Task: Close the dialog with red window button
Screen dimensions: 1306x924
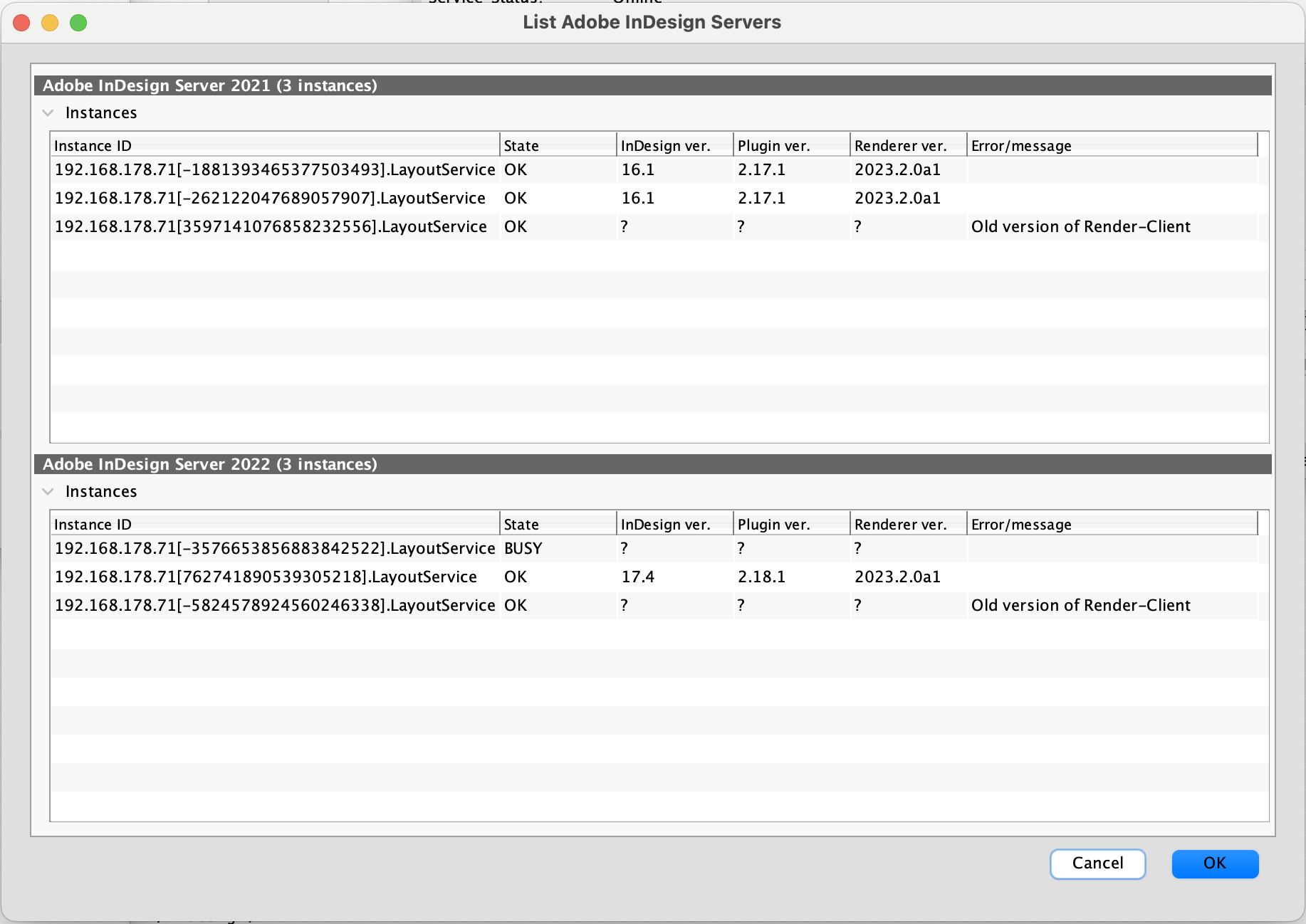Action: [21, 23]
